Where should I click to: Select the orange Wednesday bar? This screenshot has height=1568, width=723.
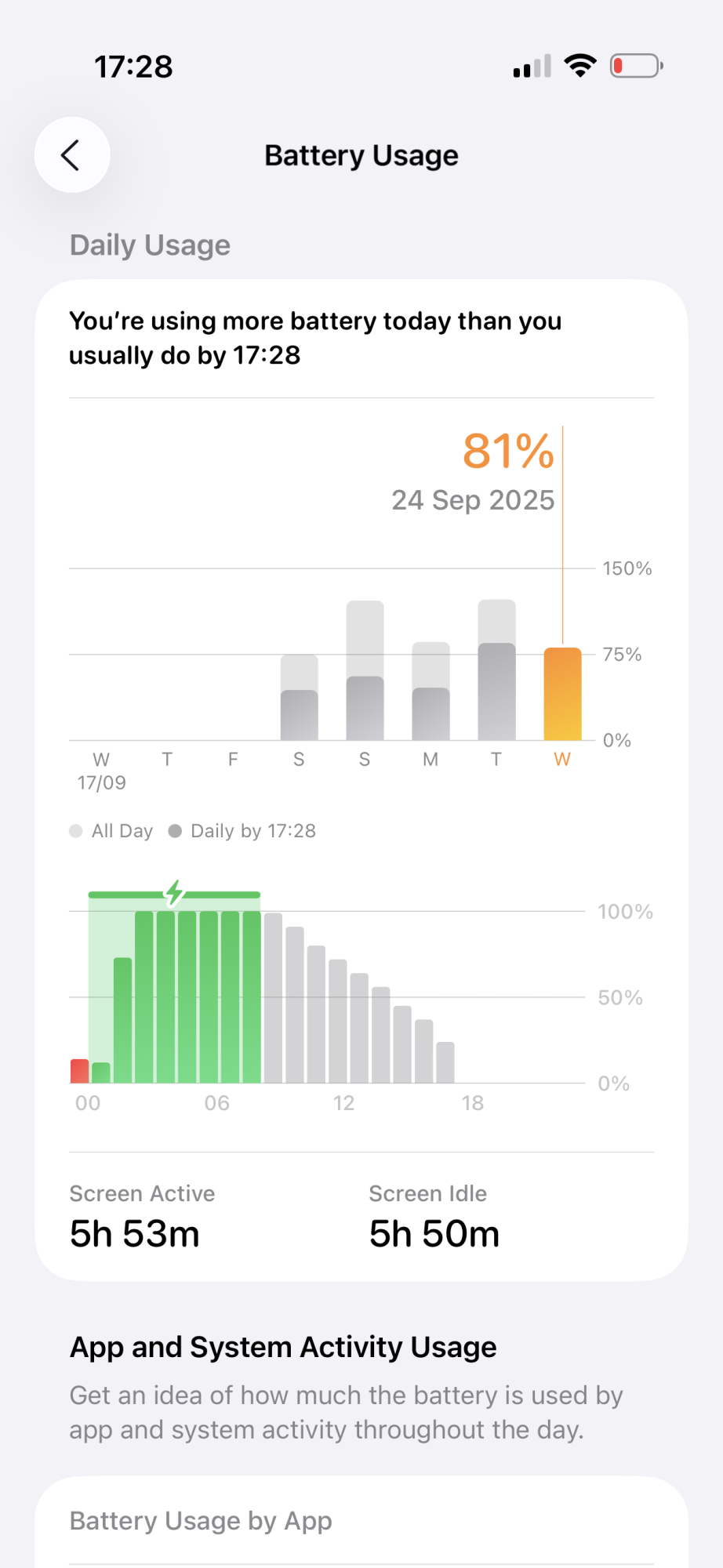(563, 694)
